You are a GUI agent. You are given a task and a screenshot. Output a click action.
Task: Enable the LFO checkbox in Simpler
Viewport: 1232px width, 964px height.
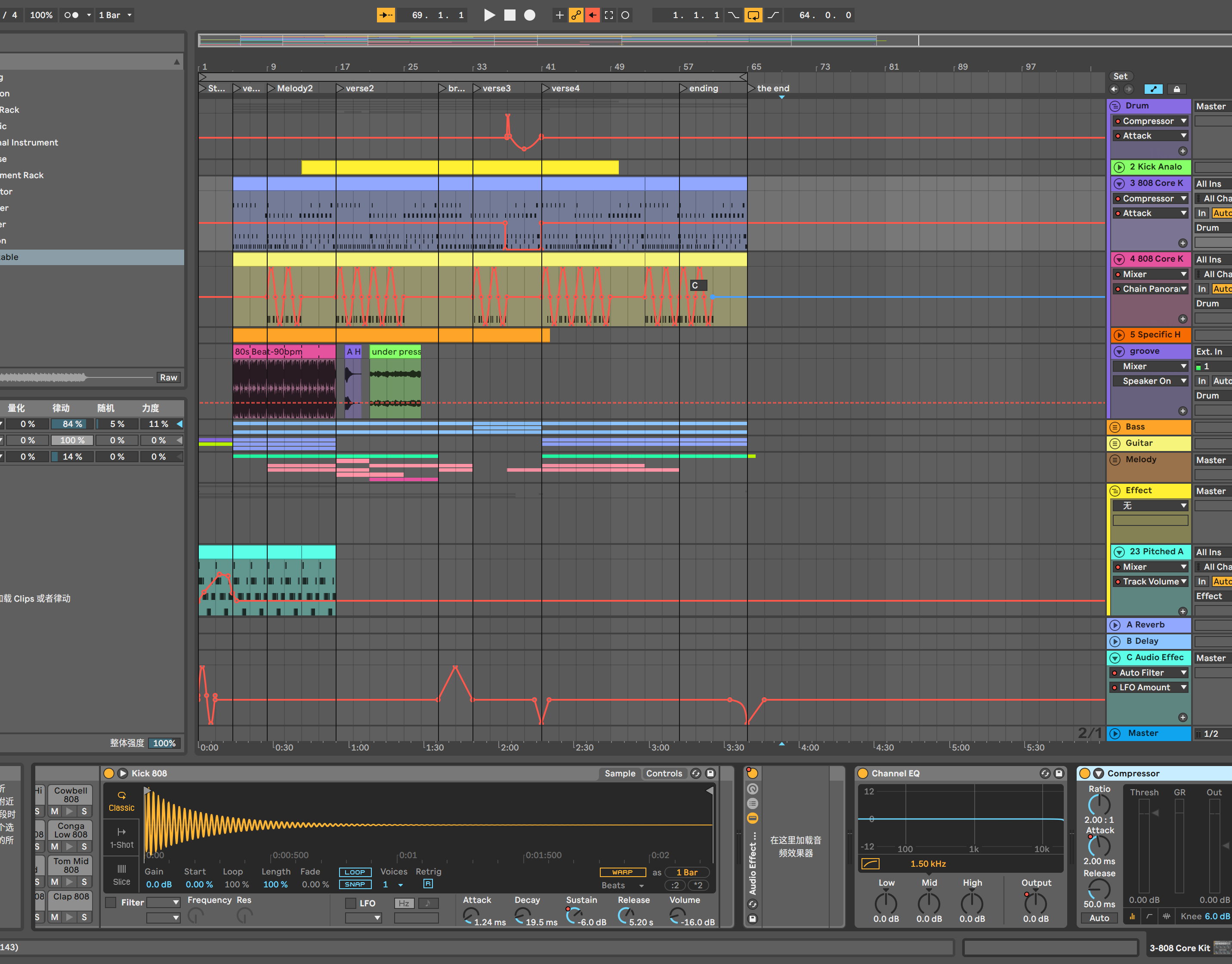coord(350,904)
